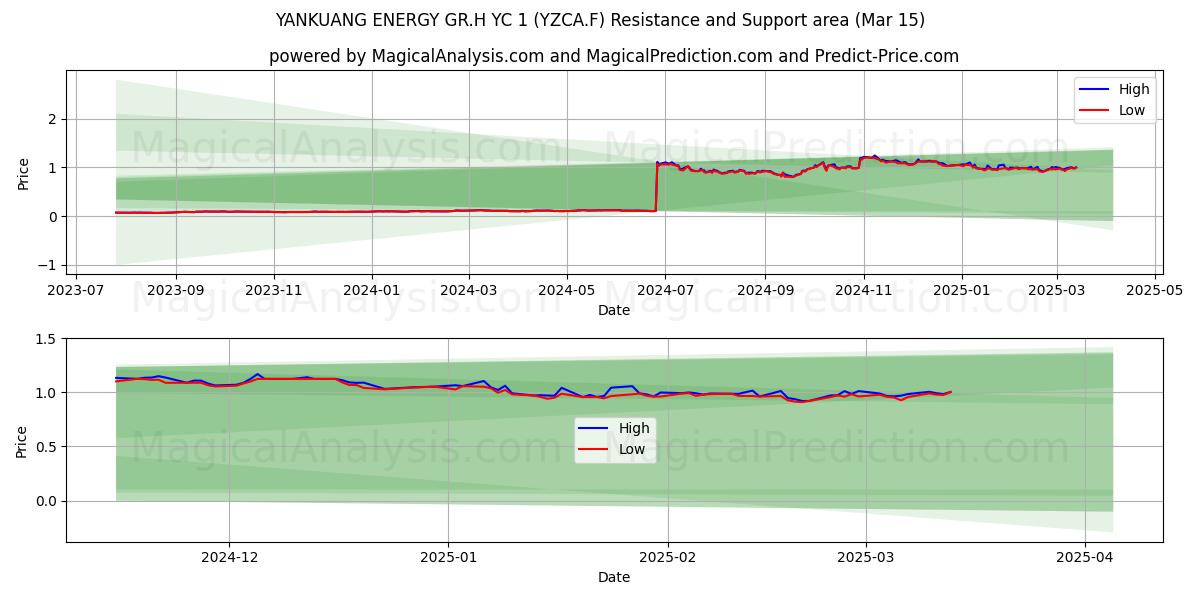This screenshot has width=1200, height=600.
Task: Click the '2024-11' x-axis label in top chart
Action: pos(862,291)
